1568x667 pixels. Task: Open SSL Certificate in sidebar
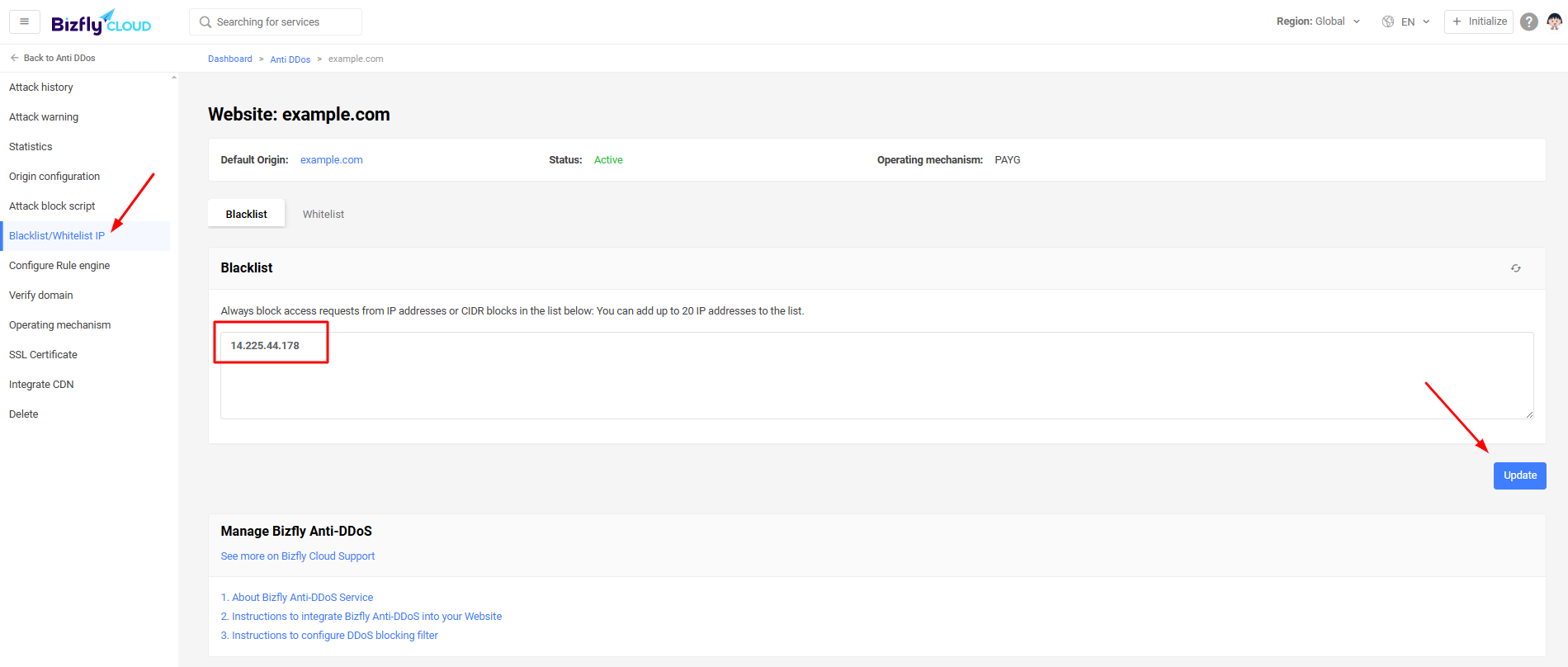click(43, 355)
